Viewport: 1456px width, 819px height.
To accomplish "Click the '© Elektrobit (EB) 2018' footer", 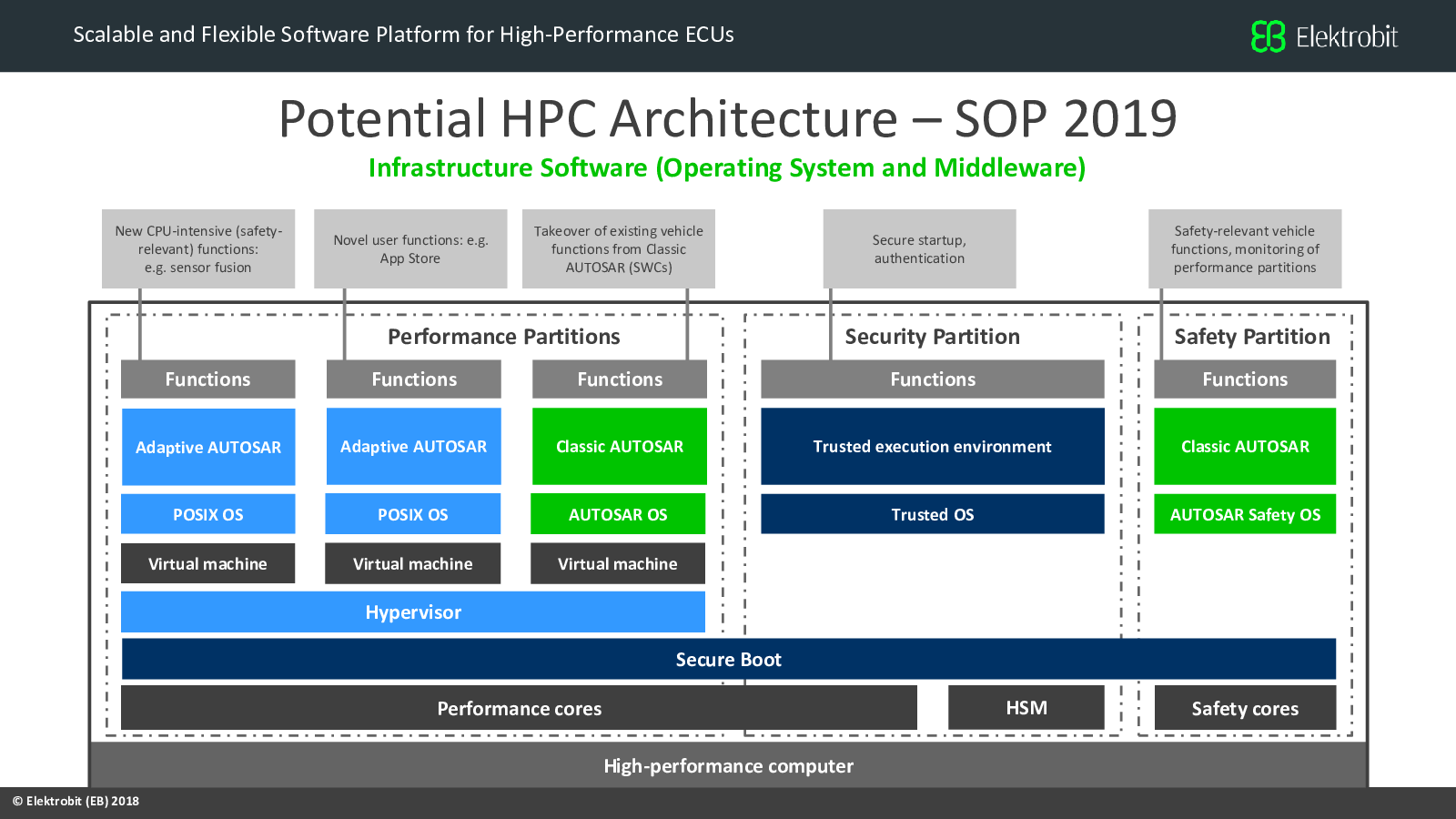I will (x=76, y=802).
